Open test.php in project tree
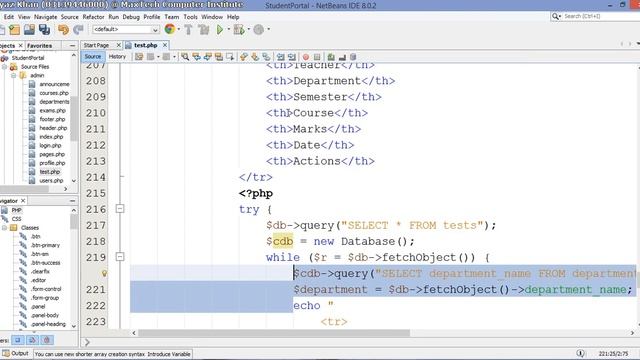The width and height of the screenshot is (640, 360). [50, 172]
